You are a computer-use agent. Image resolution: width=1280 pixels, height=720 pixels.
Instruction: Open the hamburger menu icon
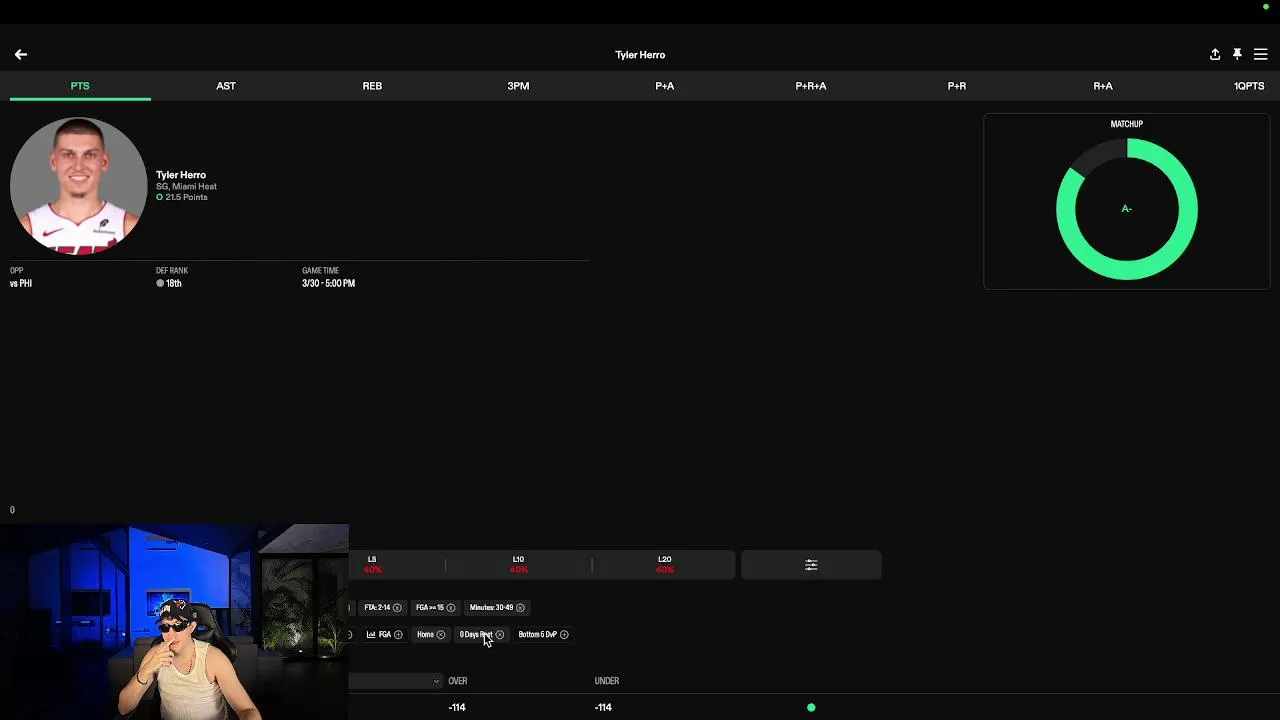pos(1260,55)
